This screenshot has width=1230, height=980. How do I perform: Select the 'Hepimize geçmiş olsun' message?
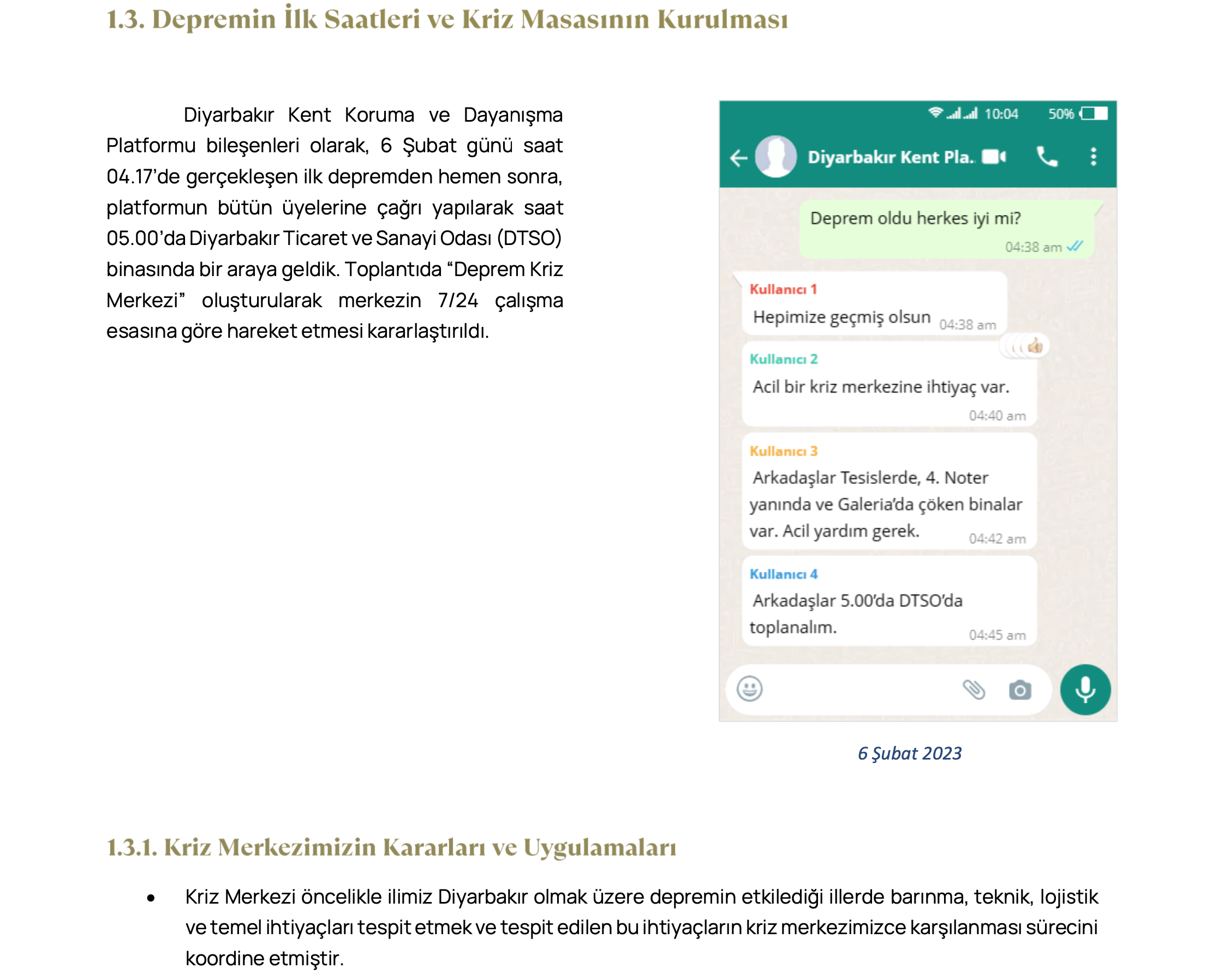point(874,303)
